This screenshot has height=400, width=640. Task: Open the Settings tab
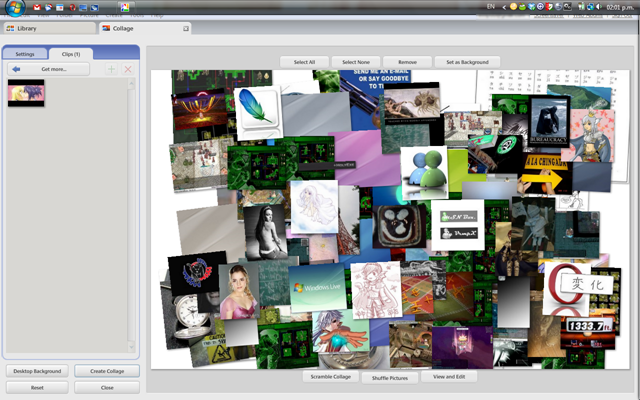coord(24,54)
